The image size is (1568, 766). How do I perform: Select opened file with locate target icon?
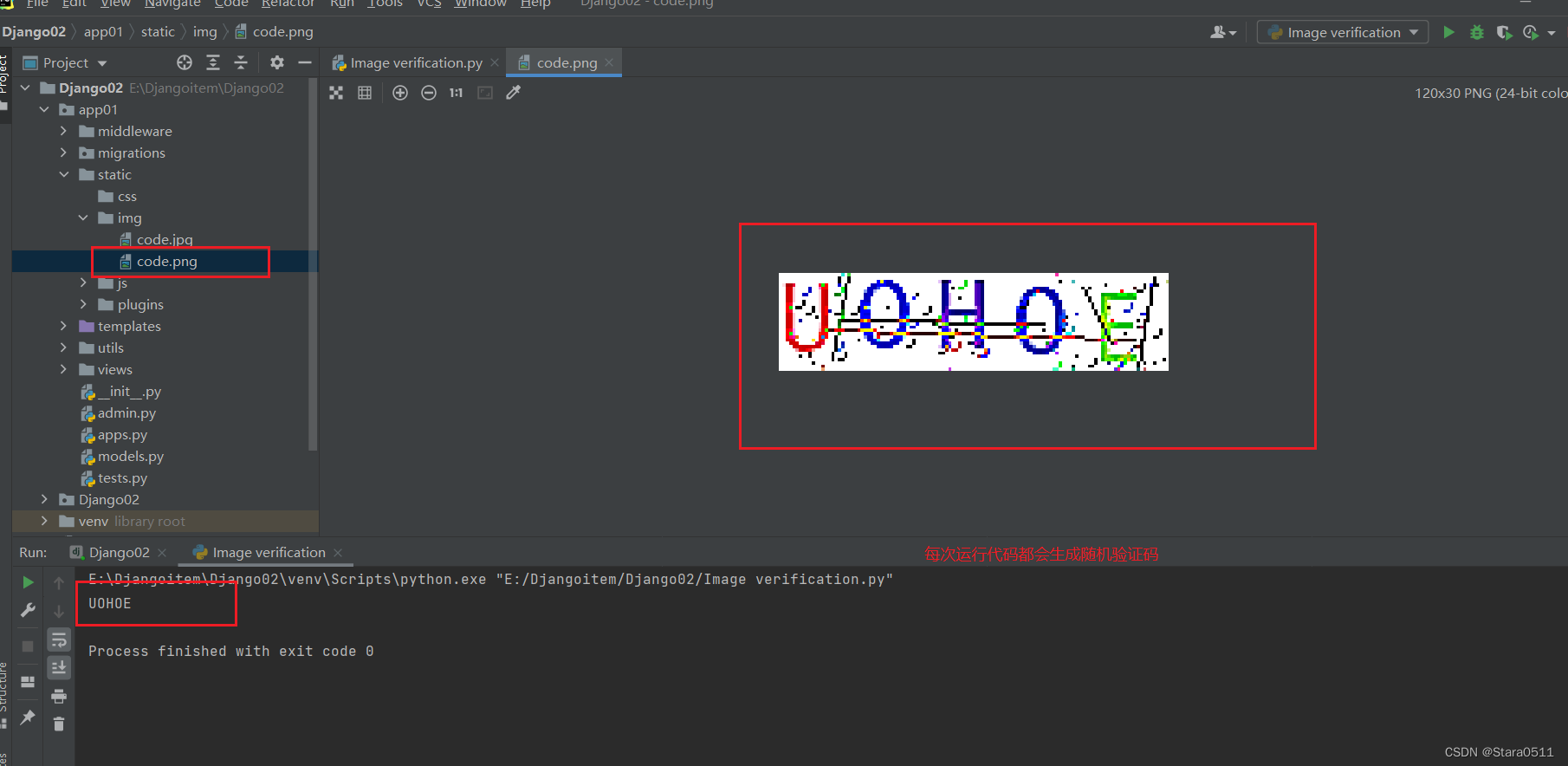click(185, 62)
